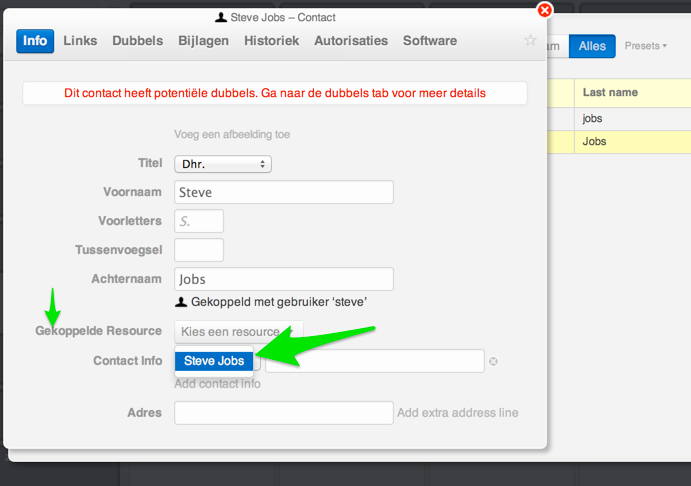Mark contact as favorite with star icon
The width and height of the screenshot is (691, 486).
click(x=531, y=41)
